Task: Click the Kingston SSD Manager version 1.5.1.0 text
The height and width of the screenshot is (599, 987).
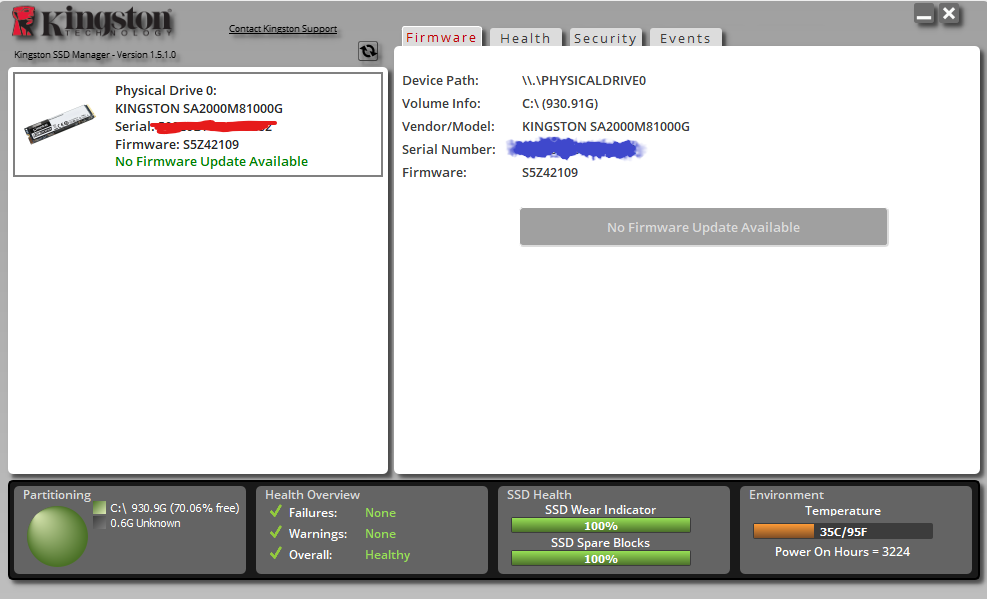Action: point(95,55)
